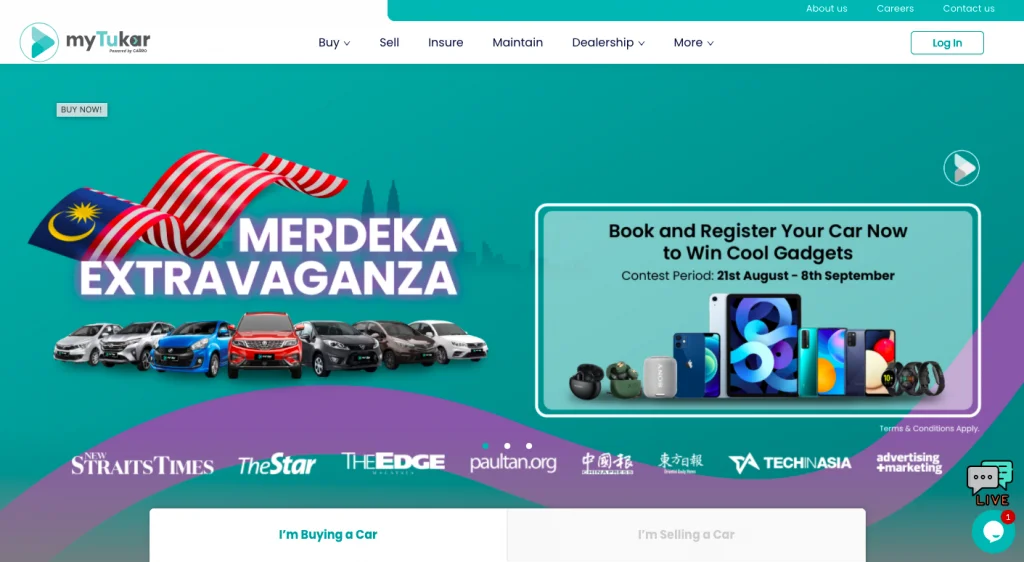Click the New Straits Times logo
Viewport: 1024px width, 562px height.
(x=142, y=463)
